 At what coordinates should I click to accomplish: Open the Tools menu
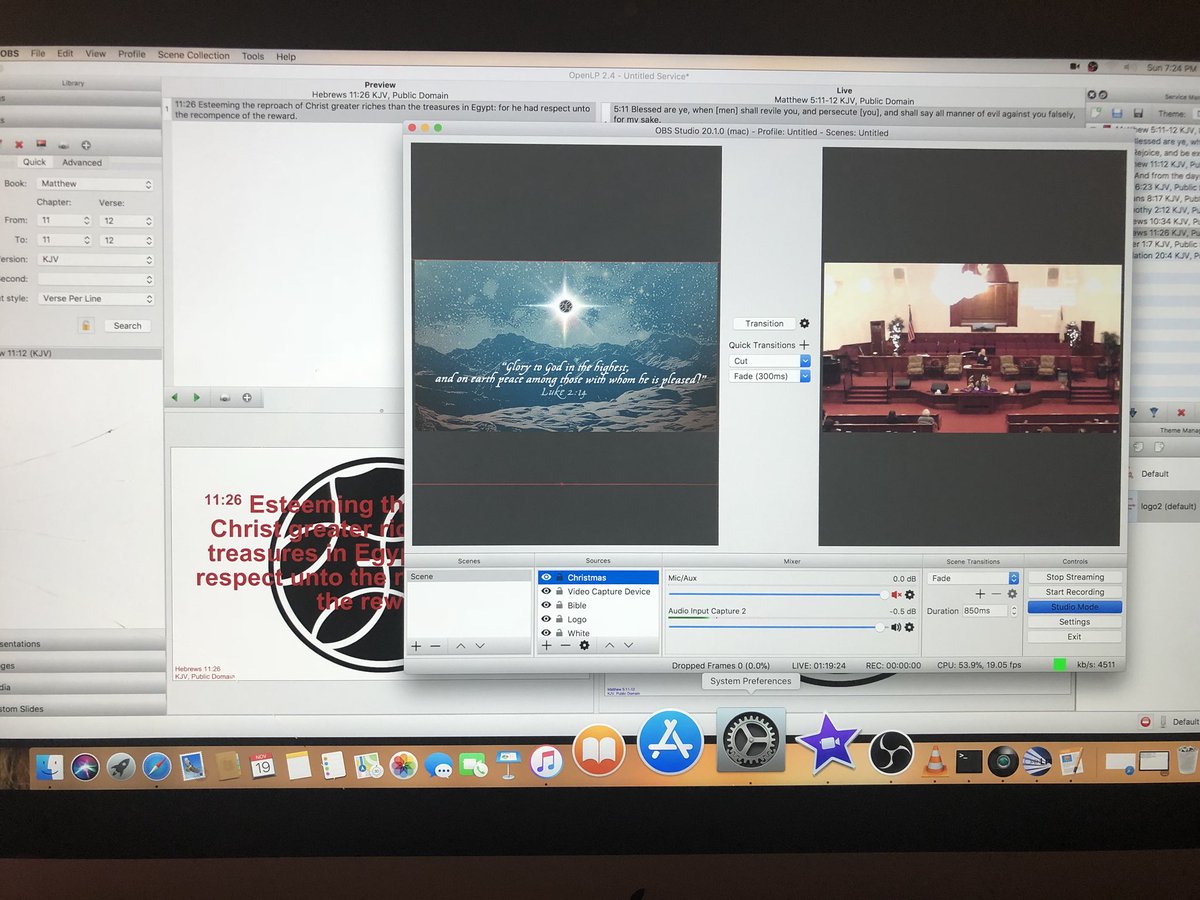[x=253, y=56]
